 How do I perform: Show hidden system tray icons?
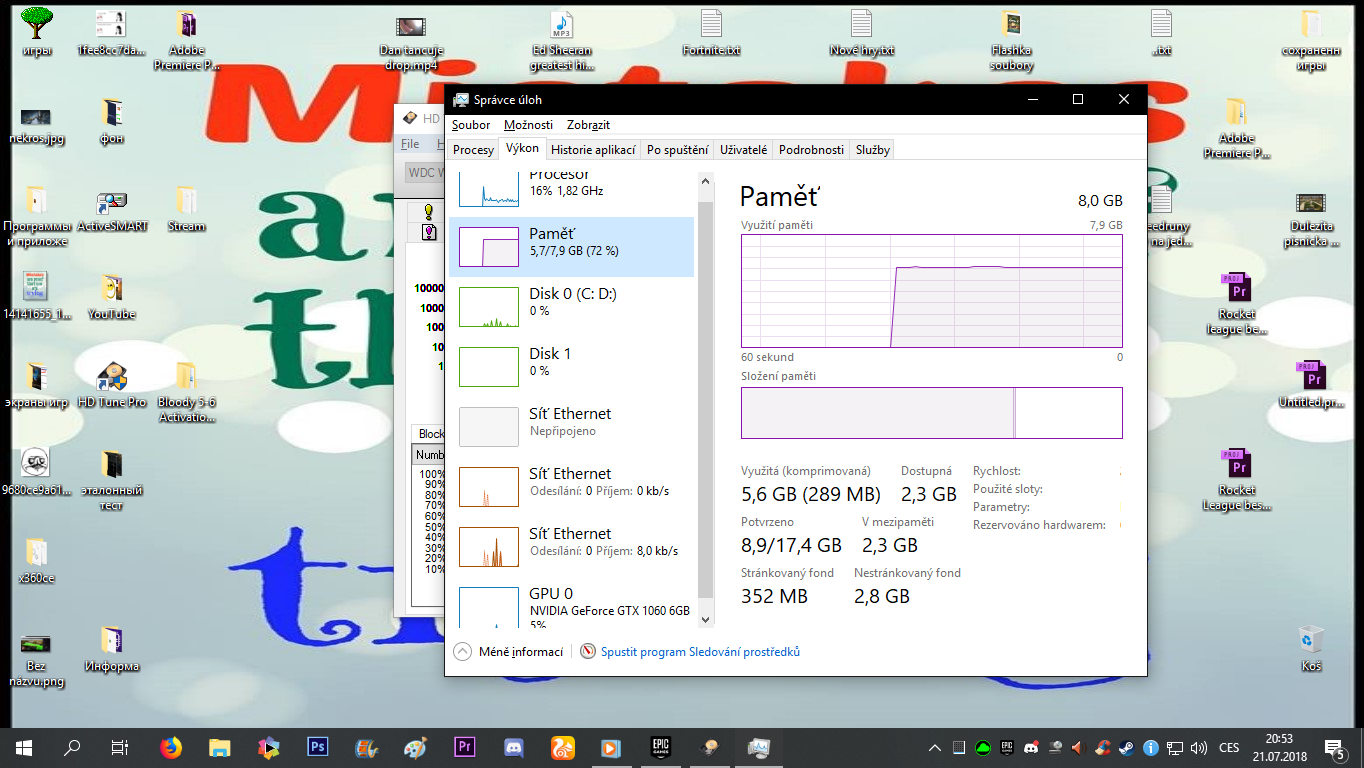coord(934,748)
